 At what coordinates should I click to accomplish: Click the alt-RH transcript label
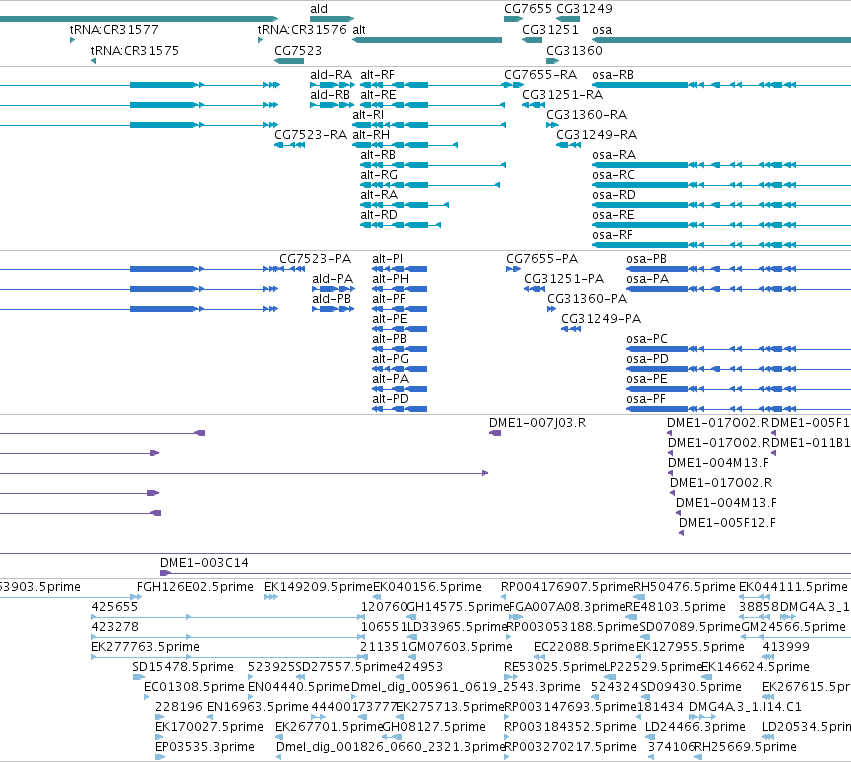pos(371,135)
